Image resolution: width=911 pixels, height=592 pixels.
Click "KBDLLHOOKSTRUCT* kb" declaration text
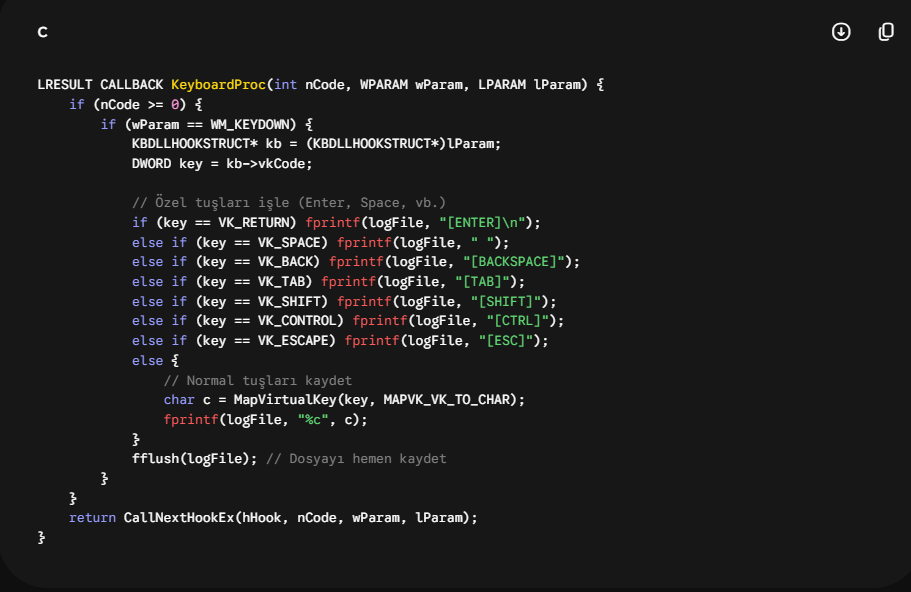click(x=206, y=143)
